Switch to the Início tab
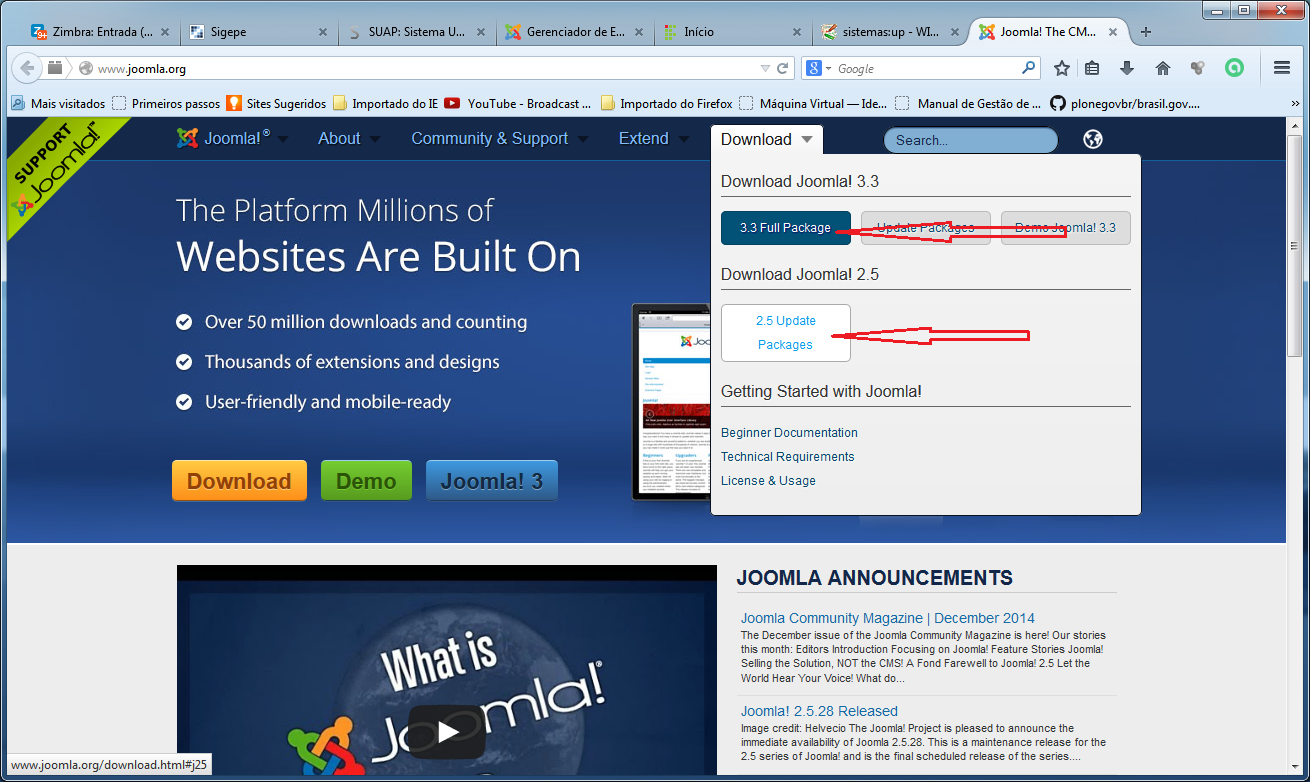This screenshot has height=782, width=1310. tap(732, 32)
